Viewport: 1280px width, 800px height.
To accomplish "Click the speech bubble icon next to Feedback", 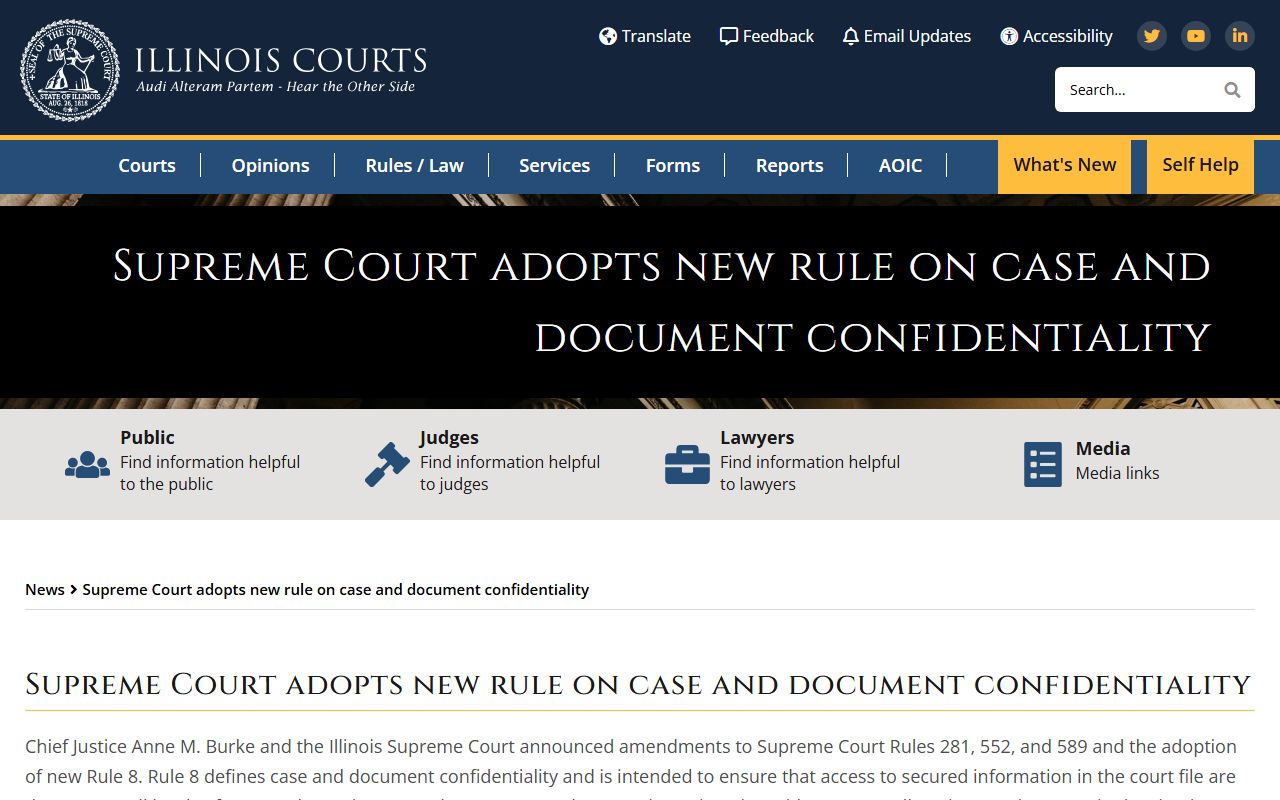I will click(729, 36).
